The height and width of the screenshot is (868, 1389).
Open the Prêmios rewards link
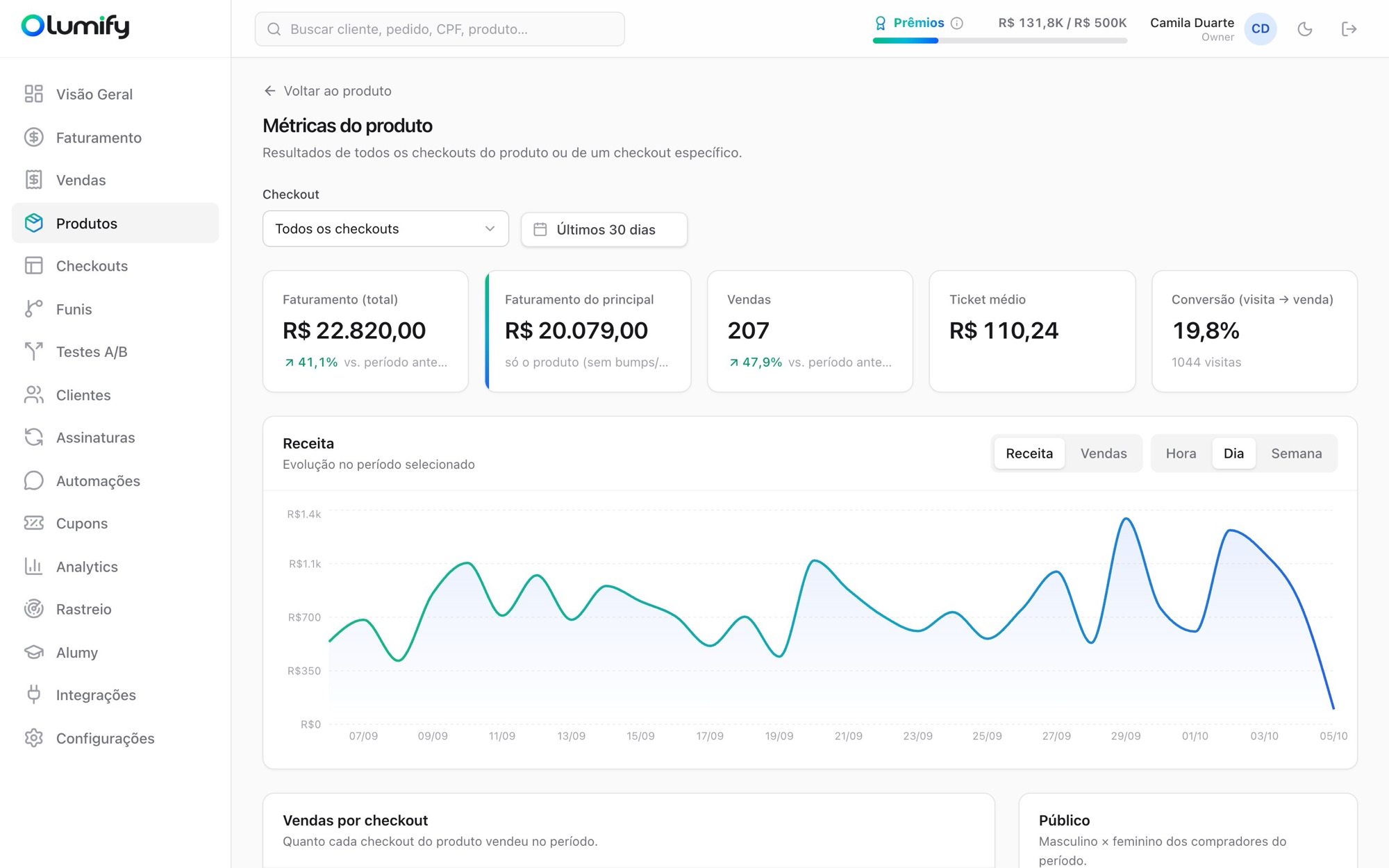(918, 23)
